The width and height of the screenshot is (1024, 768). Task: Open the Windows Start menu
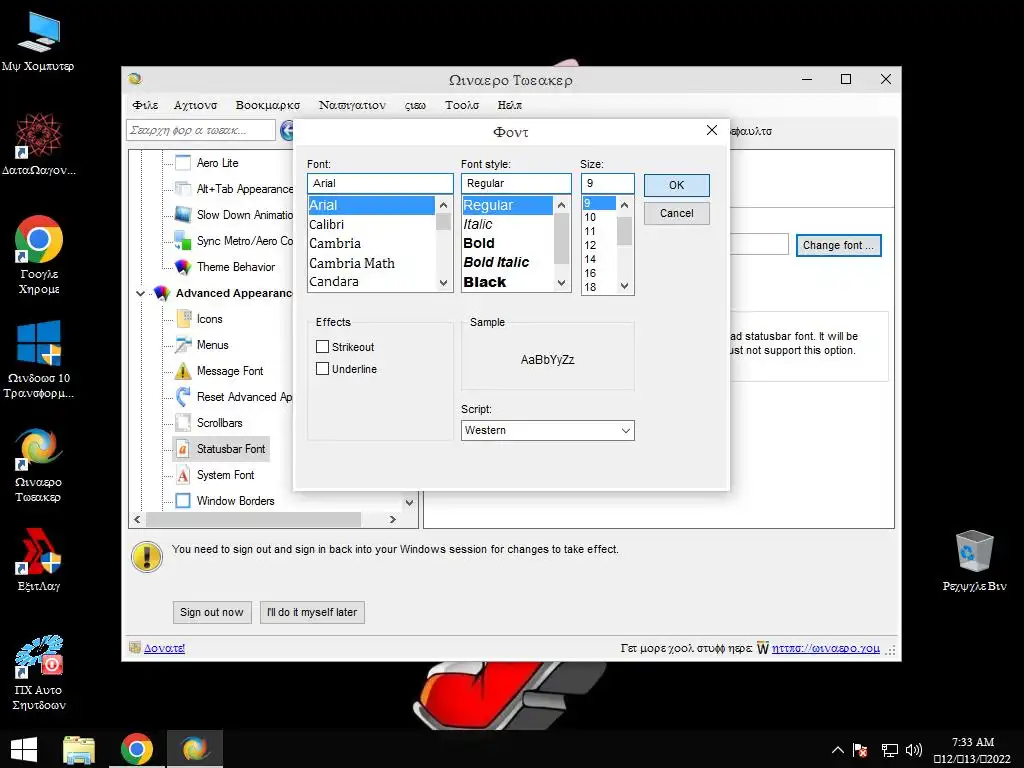click(24, 749)
